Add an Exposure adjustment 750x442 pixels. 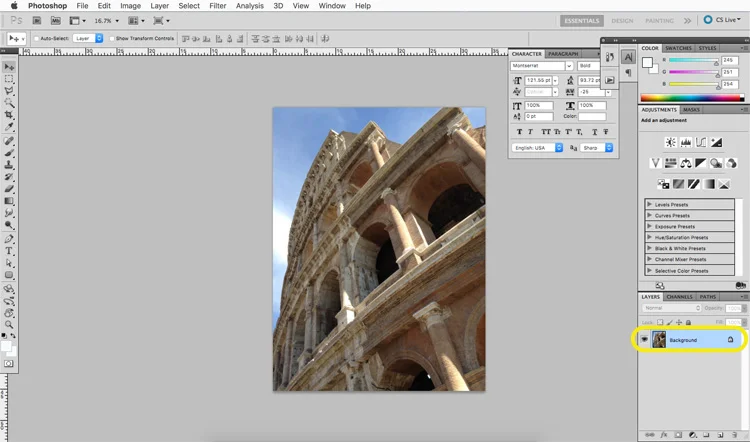coord(716,142)
